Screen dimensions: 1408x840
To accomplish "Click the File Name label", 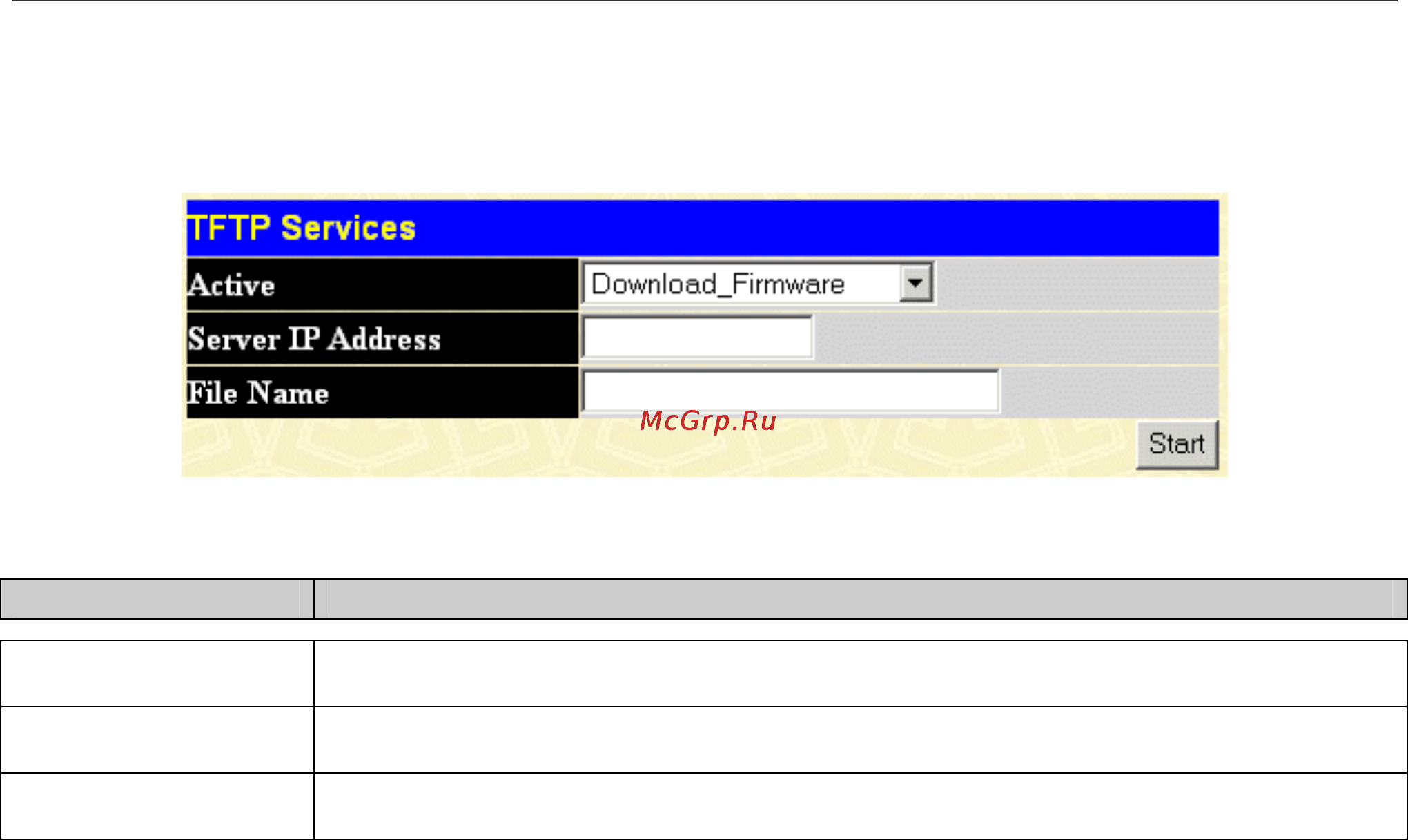I will pyautogui.click(x=257, y=393).
